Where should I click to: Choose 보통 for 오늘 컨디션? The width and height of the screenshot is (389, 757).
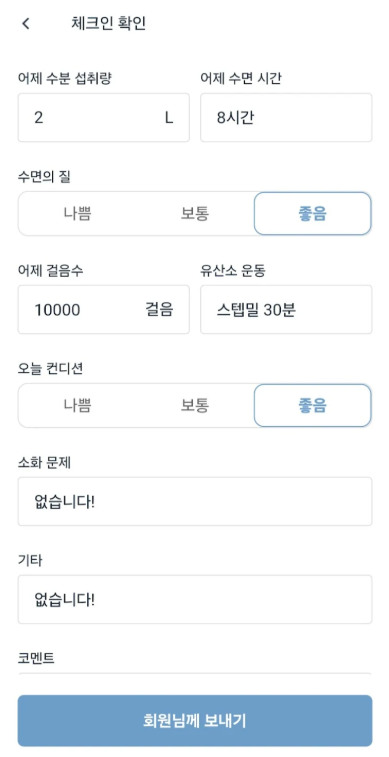[195, 406]
